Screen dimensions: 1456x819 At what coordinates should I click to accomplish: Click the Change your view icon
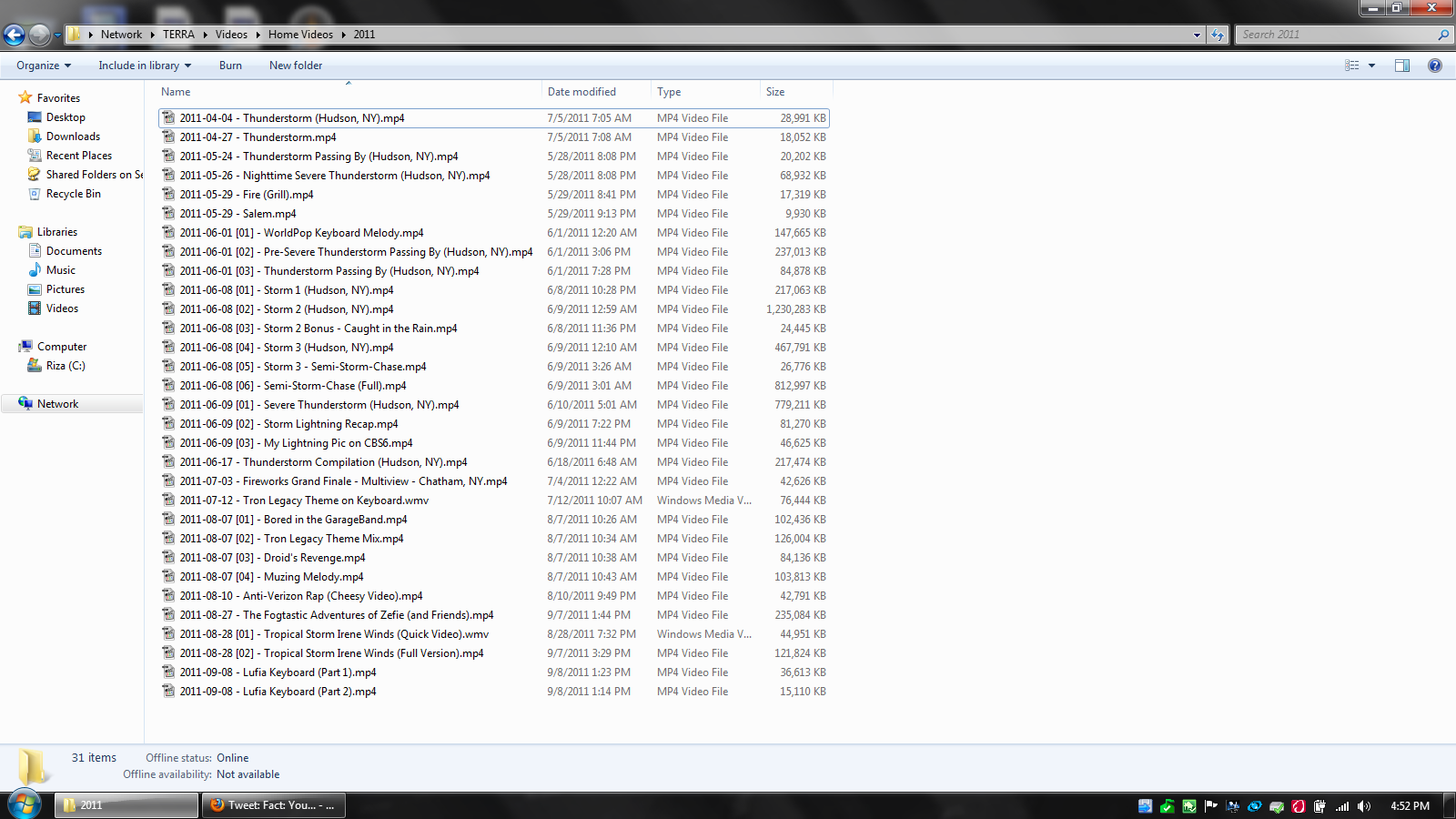pos(1352,66)
